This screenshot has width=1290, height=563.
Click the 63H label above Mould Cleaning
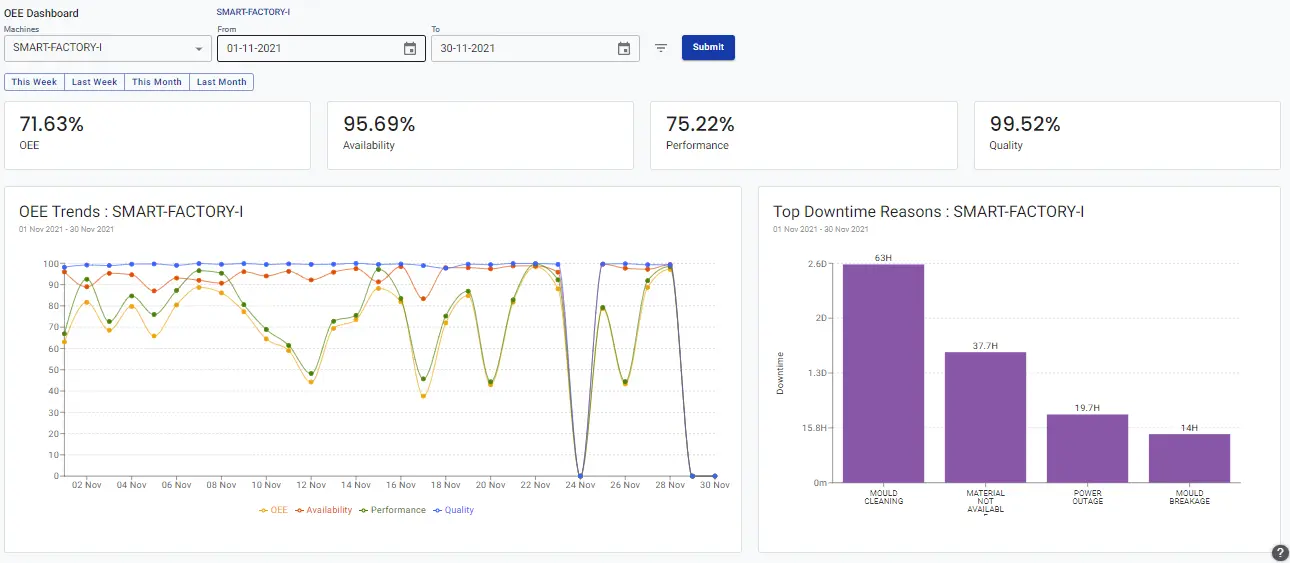[x=883, y=258]
